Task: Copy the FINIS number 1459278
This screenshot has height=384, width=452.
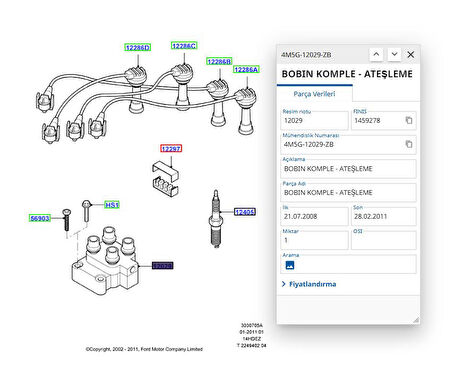Action: click(409, 120)
